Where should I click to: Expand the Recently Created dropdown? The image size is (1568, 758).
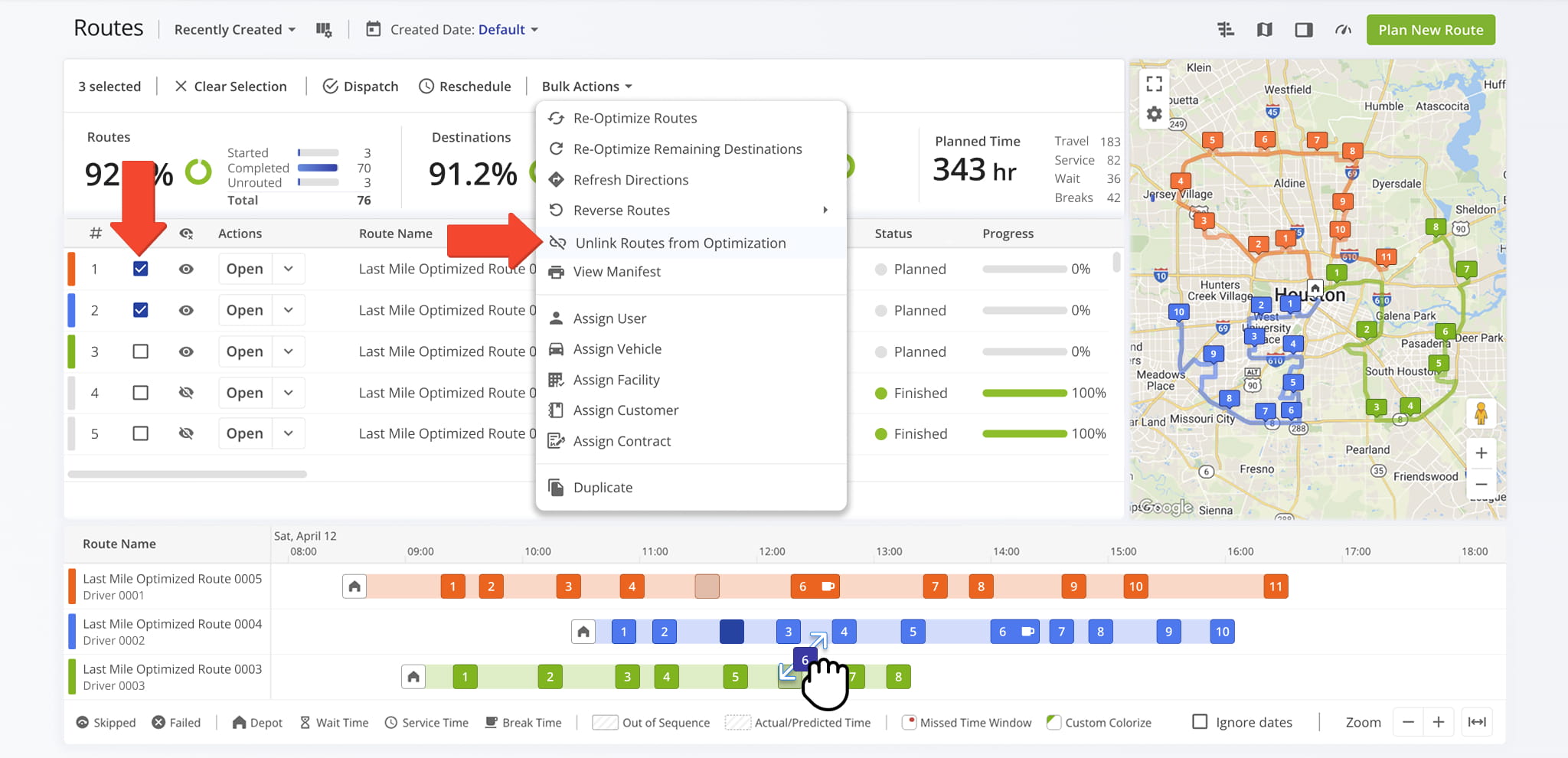click(x=234, y=30)
